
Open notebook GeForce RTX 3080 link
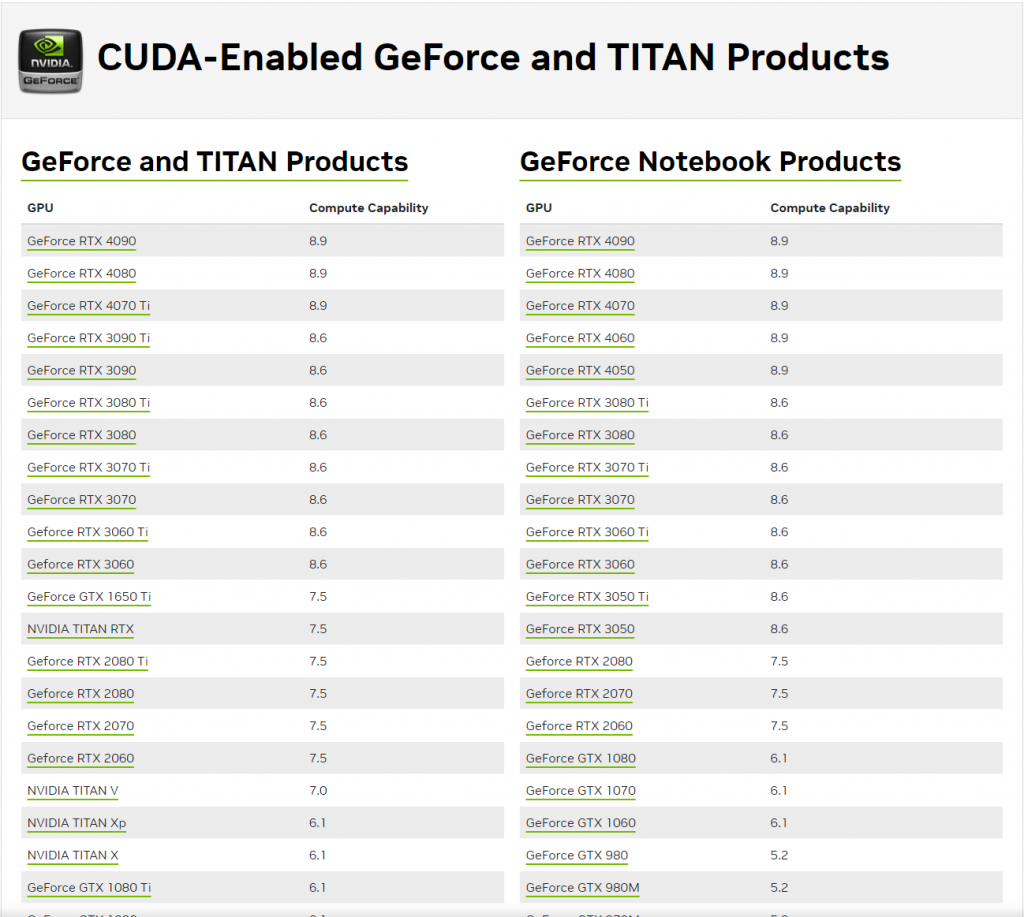pyautogui.click(x=580, y=435)
